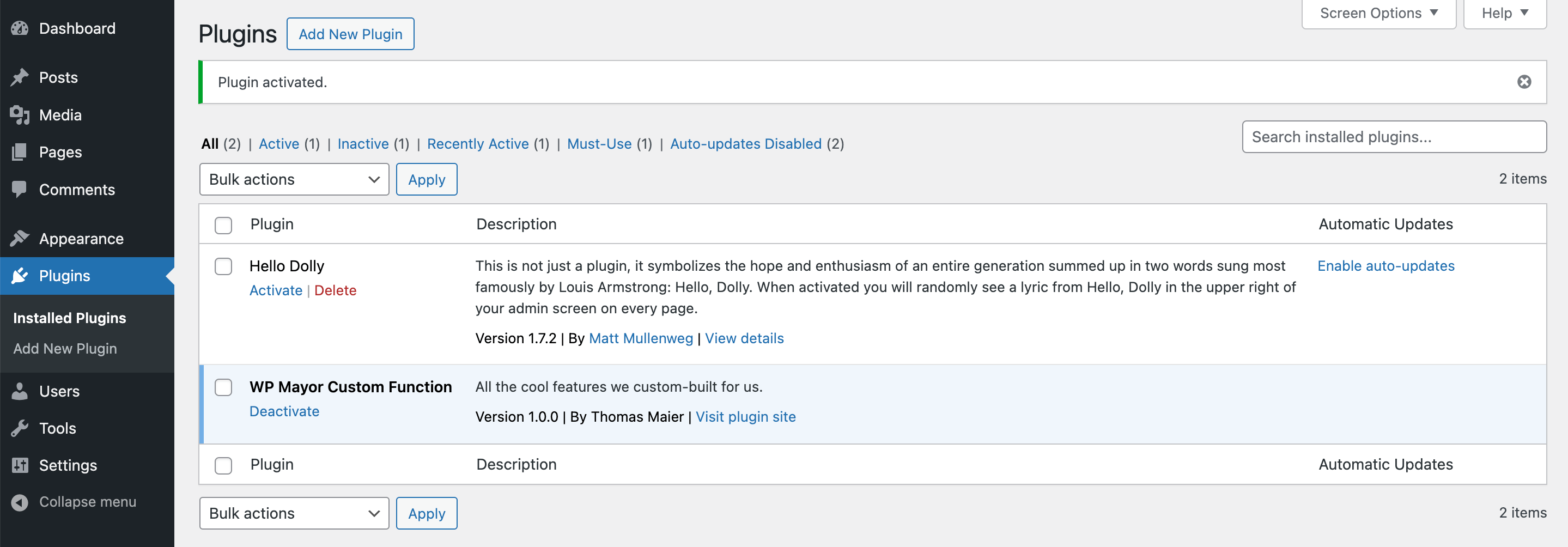
Task: Open the Users menu item
Action: tap(87, 391)
